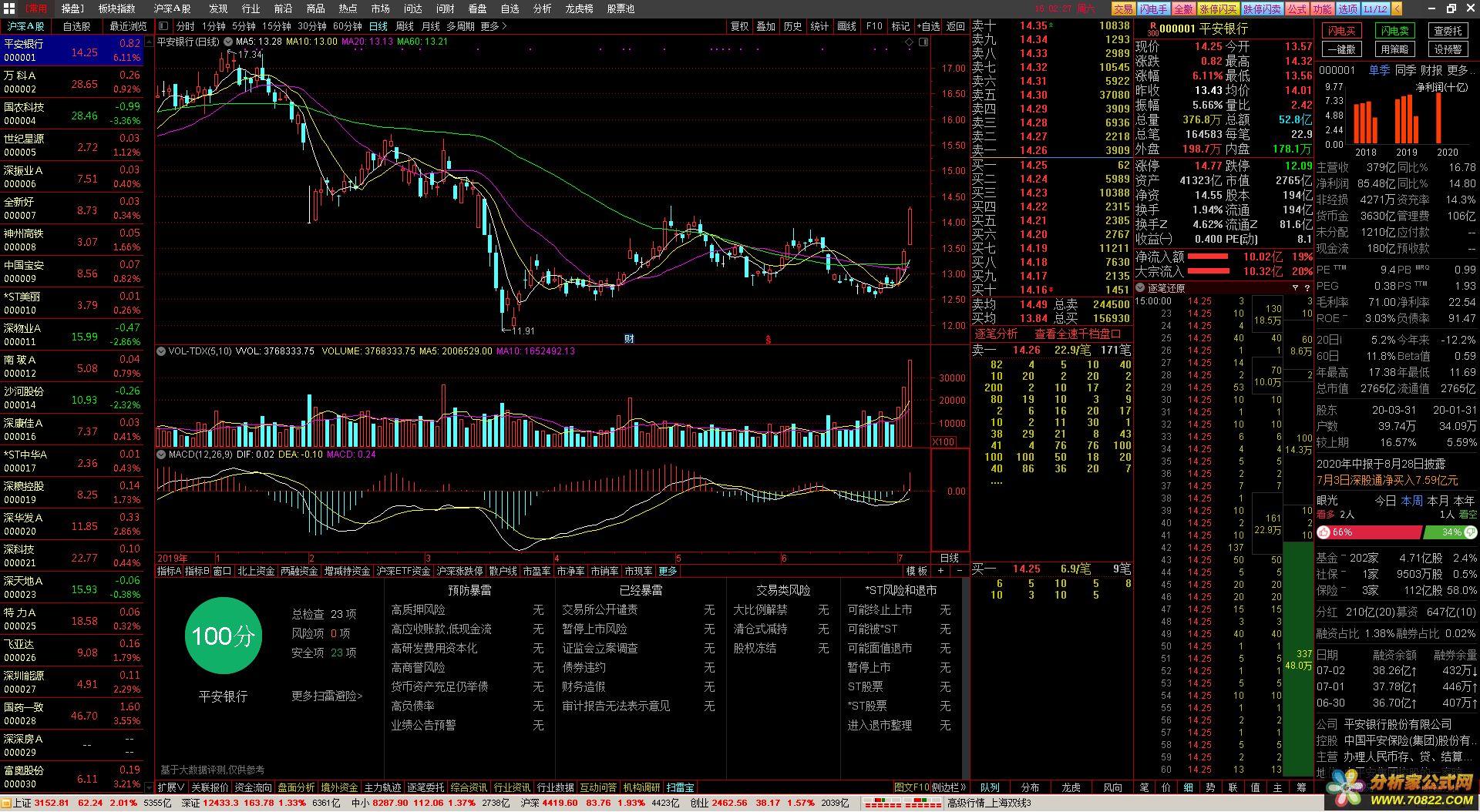Select the 散户线 indicator tab
This screenshot has height=812, width=1480.
coord(503,571)
